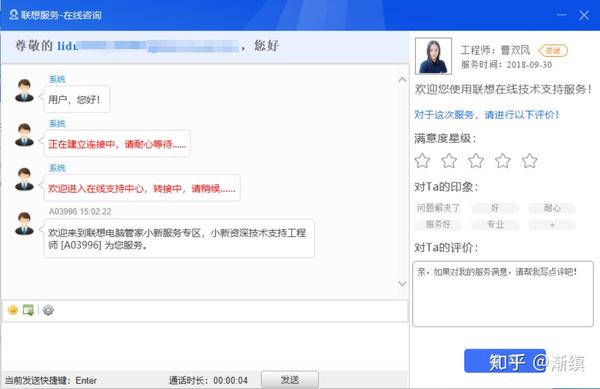
Task: Select the 耐心 impression tag
Action: (x=552, y=208)
